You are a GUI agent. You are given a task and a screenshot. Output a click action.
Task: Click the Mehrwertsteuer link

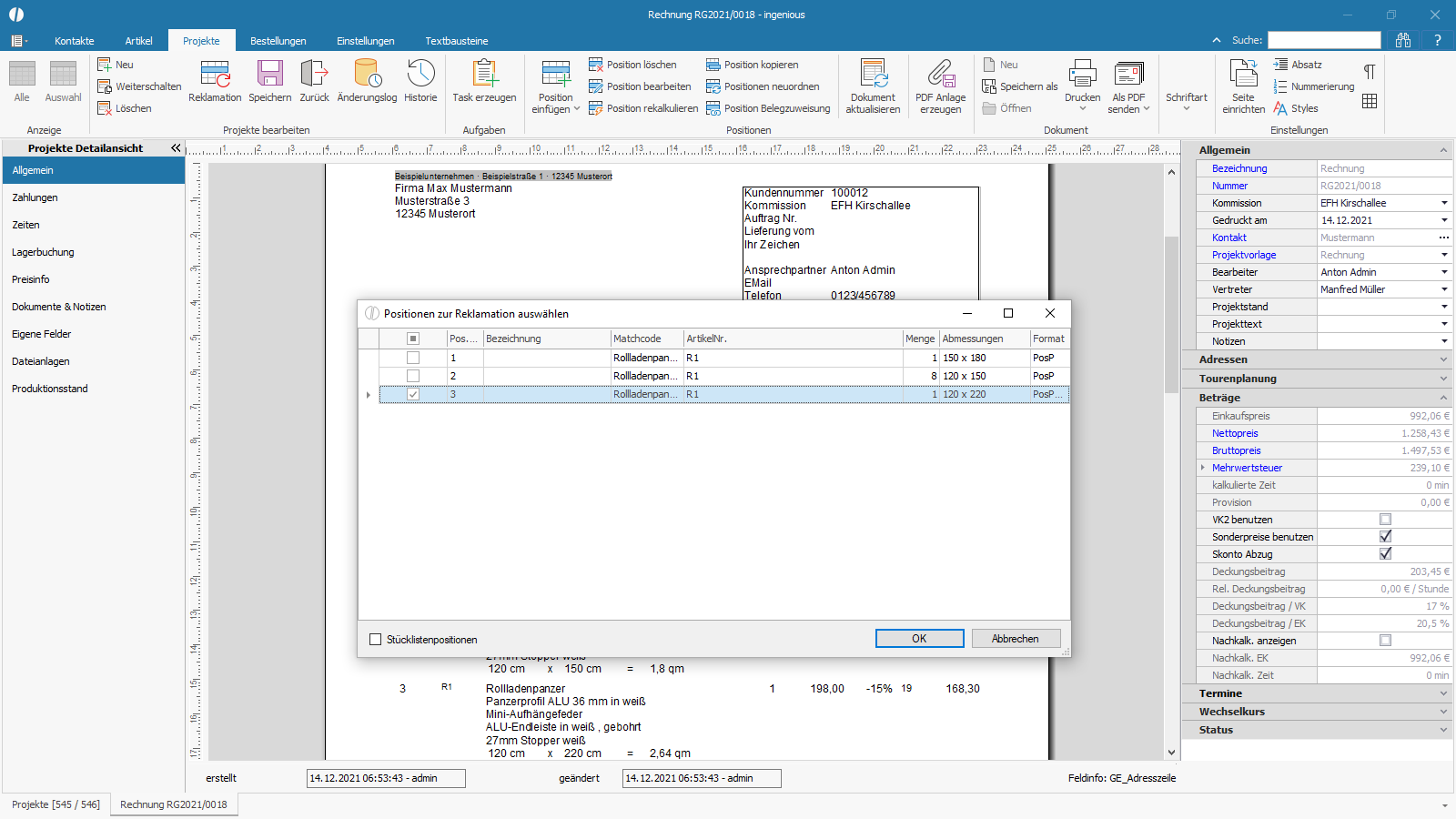pyautogui.click(x=1247, y=468)
